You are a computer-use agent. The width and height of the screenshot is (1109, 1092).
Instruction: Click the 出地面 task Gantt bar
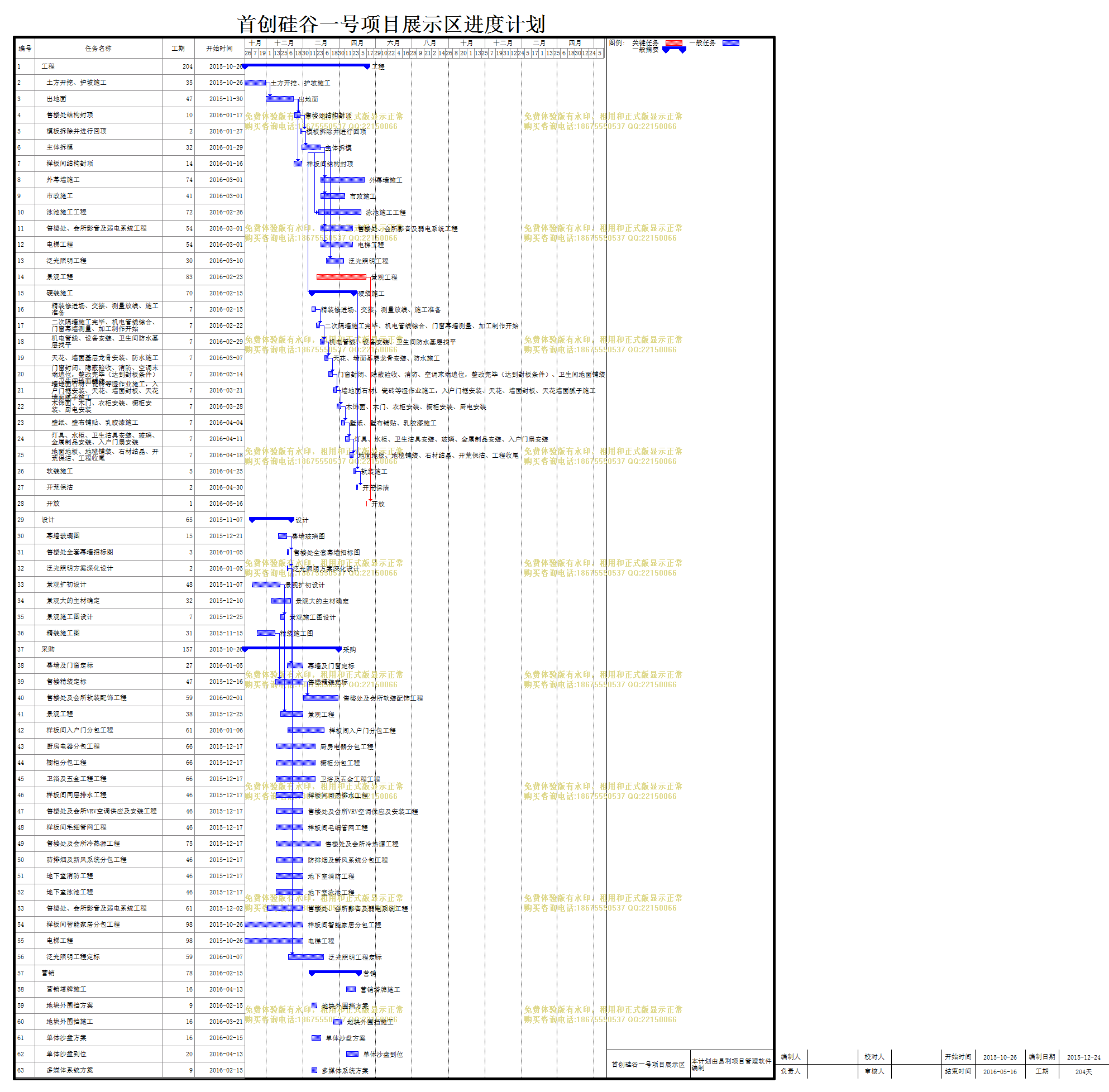pyautogui.click(x=280, y=99)
